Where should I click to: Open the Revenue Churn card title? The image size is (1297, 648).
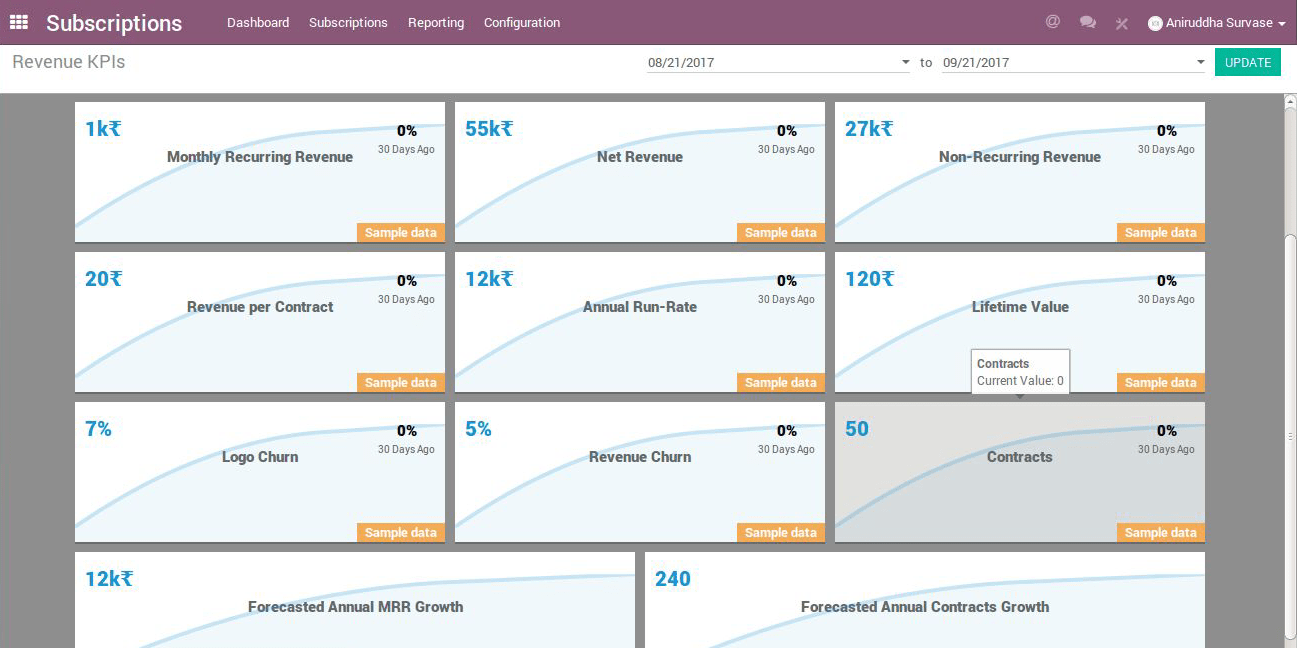[x=640, y=457]
